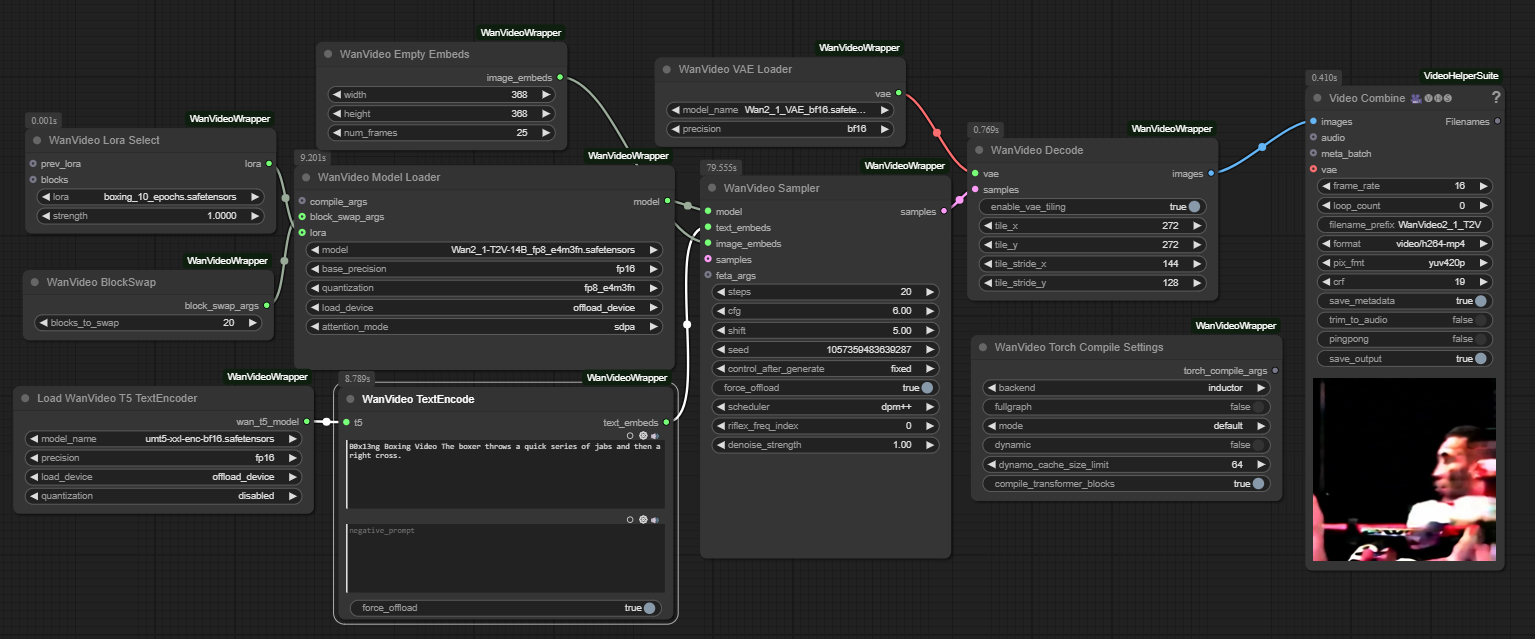
Task: Open the lora dropdown with boxing_10_epochs.safetensors
Action: 151,197
